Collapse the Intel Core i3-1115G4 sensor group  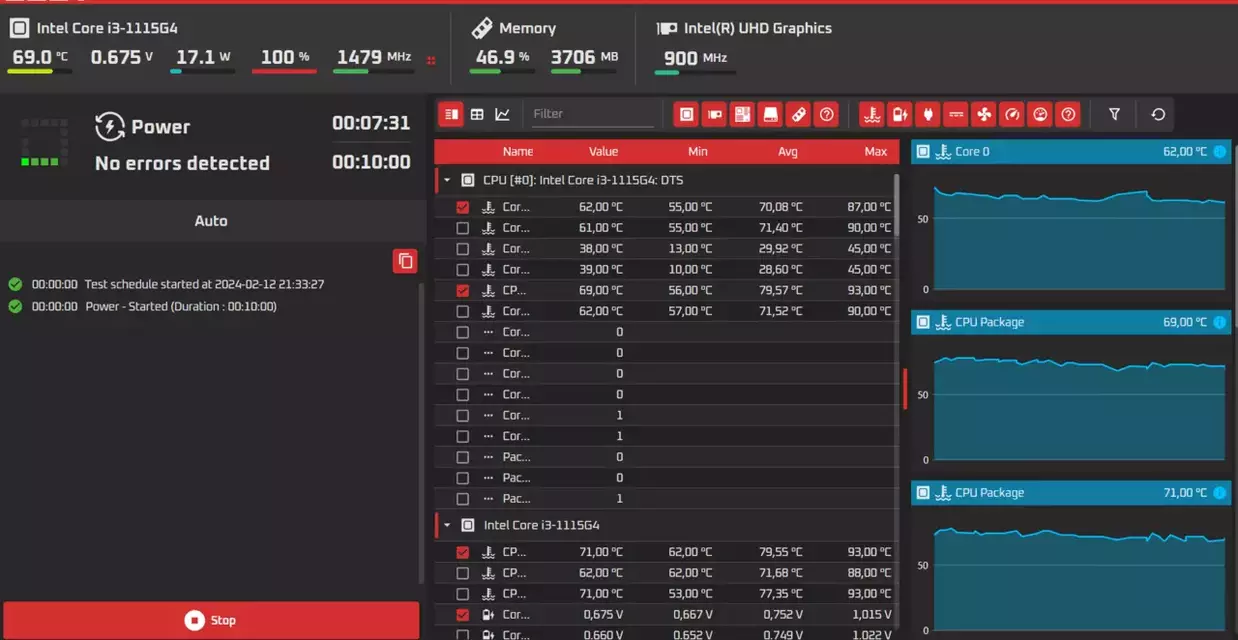[x=447, y=525]
